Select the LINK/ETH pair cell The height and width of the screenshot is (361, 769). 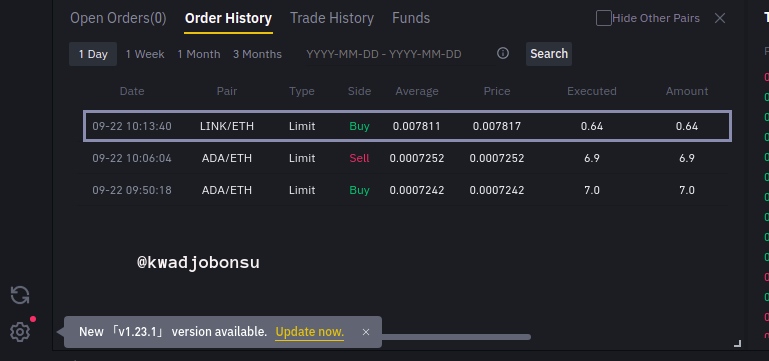(x=227, y=126)
